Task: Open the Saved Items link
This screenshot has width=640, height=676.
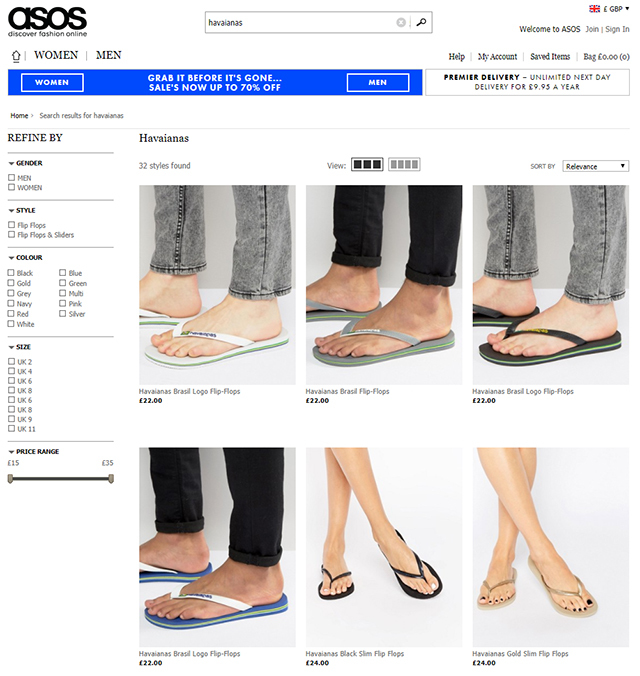Action: (x=550, y=56)
